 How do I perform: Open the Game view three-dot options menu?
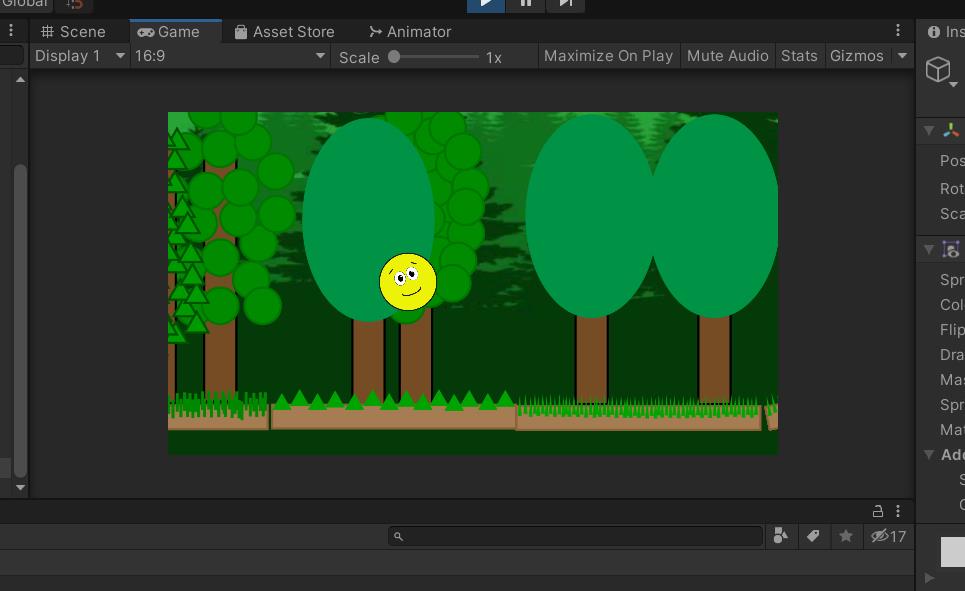[x=898, y=31]
